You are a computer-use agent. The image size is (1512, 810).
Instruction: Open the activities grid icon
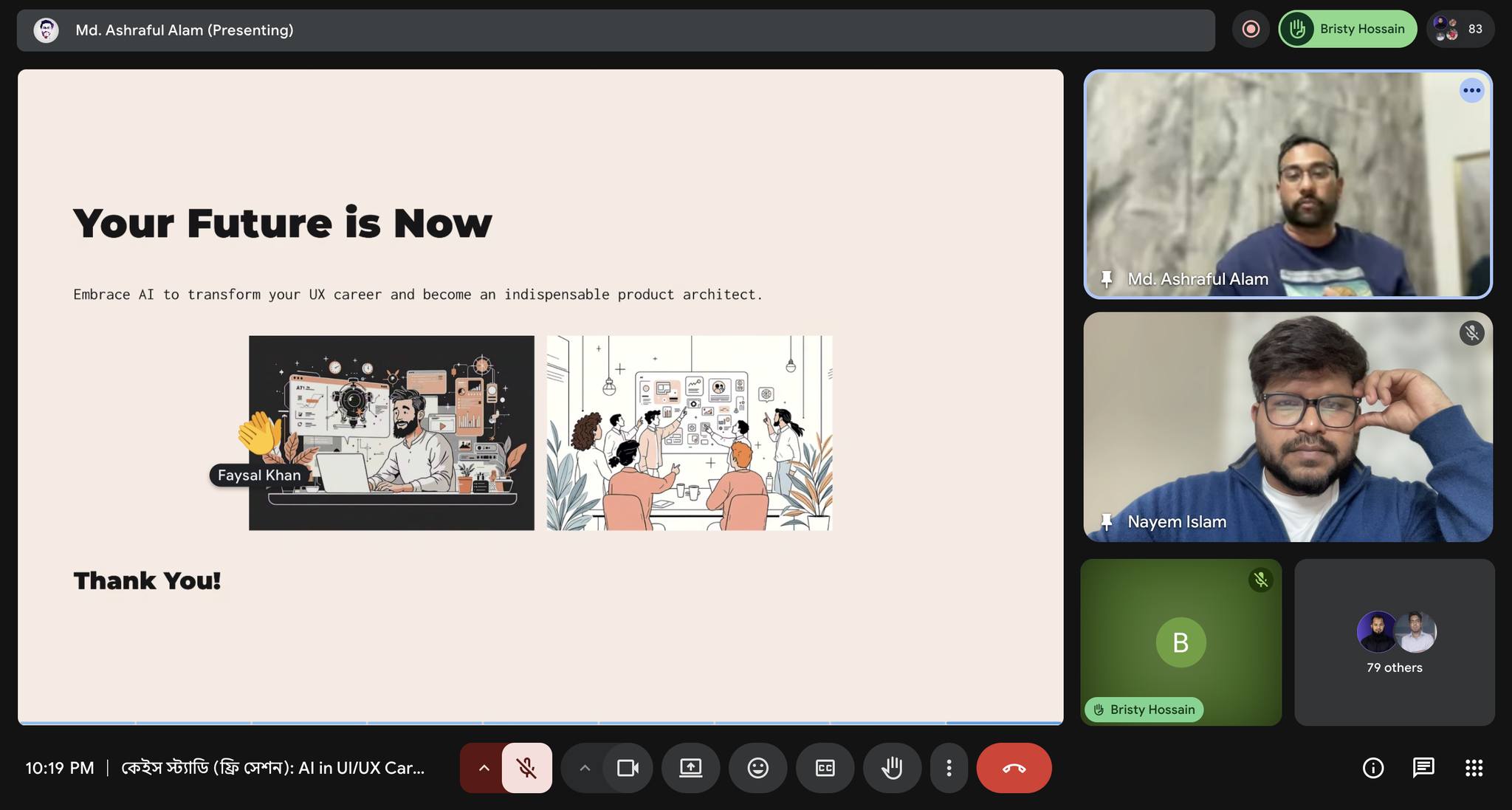click(x=1474, y=768)
